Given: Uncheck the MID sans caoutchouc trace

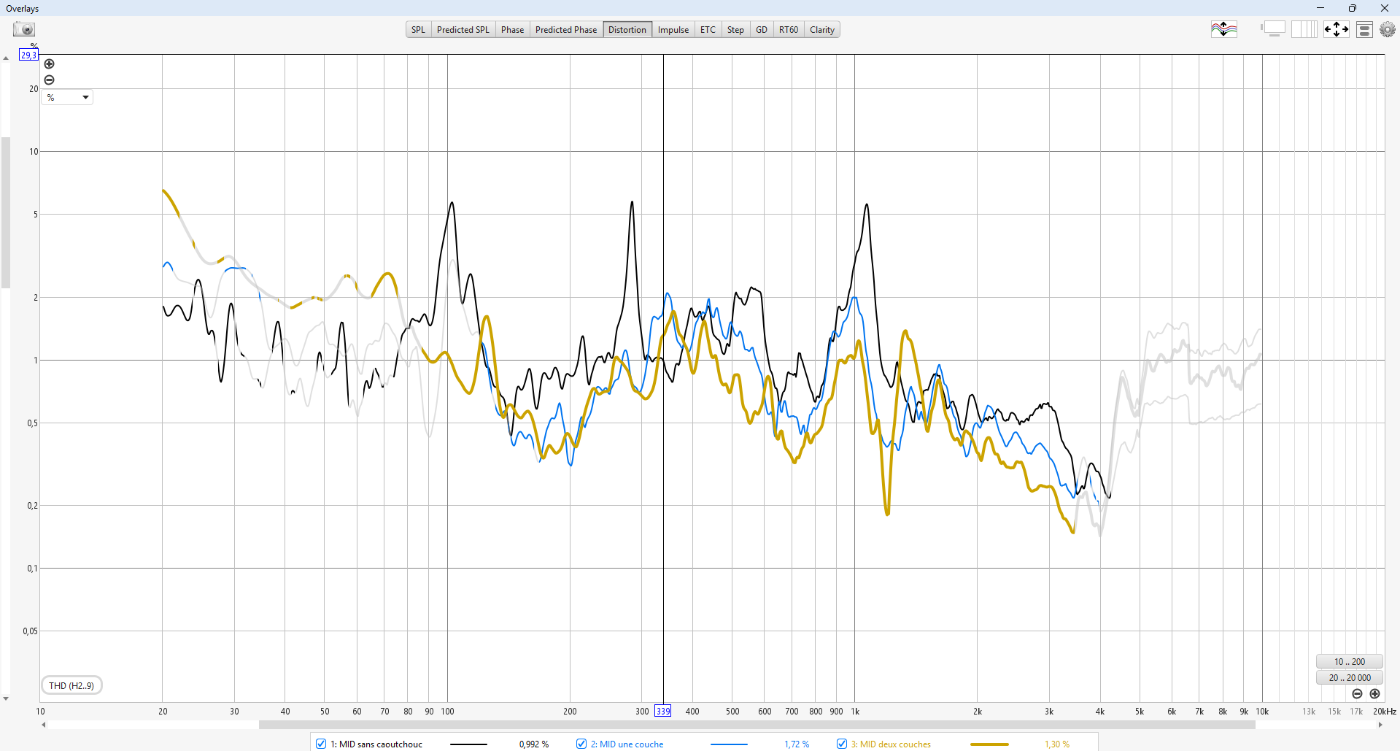Looking at the screenshot, I should (x=321, y=744).
